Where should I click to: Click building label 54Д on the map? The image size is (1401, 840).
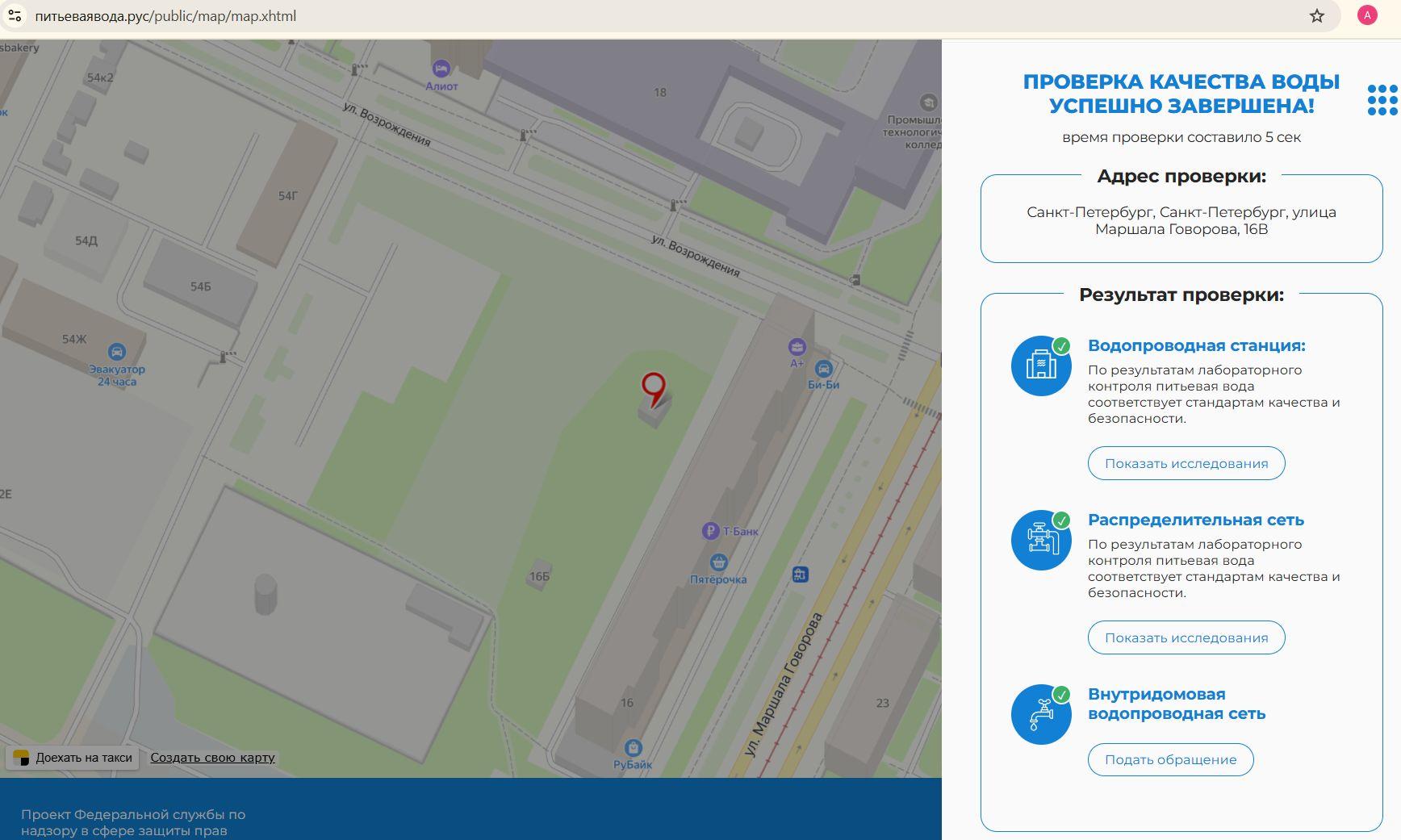click(x=86, y=241)
